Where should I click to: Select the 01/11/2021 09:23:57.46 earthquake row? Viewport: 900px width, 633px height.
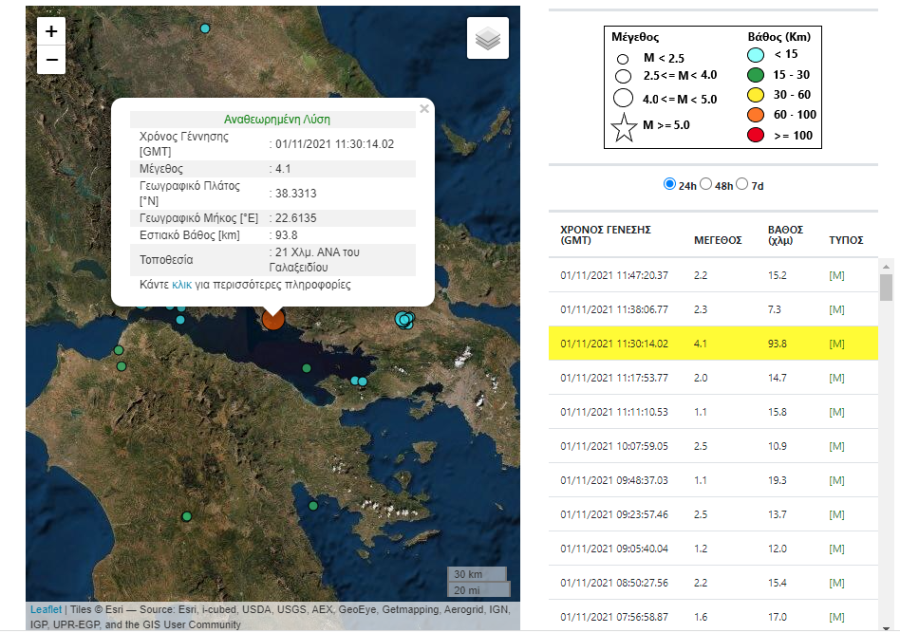click(x=713, y=514)
